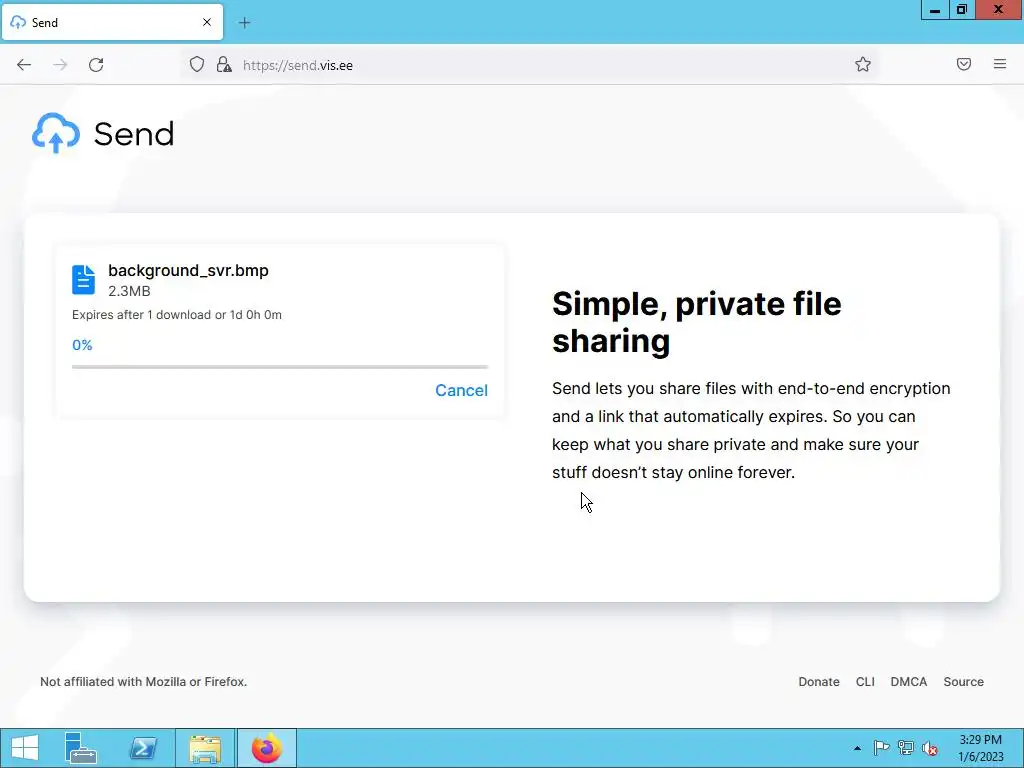Close the Send tab
Image resolution: width=1024 pixels, height=768 pixels.
[x=207, y=22]
